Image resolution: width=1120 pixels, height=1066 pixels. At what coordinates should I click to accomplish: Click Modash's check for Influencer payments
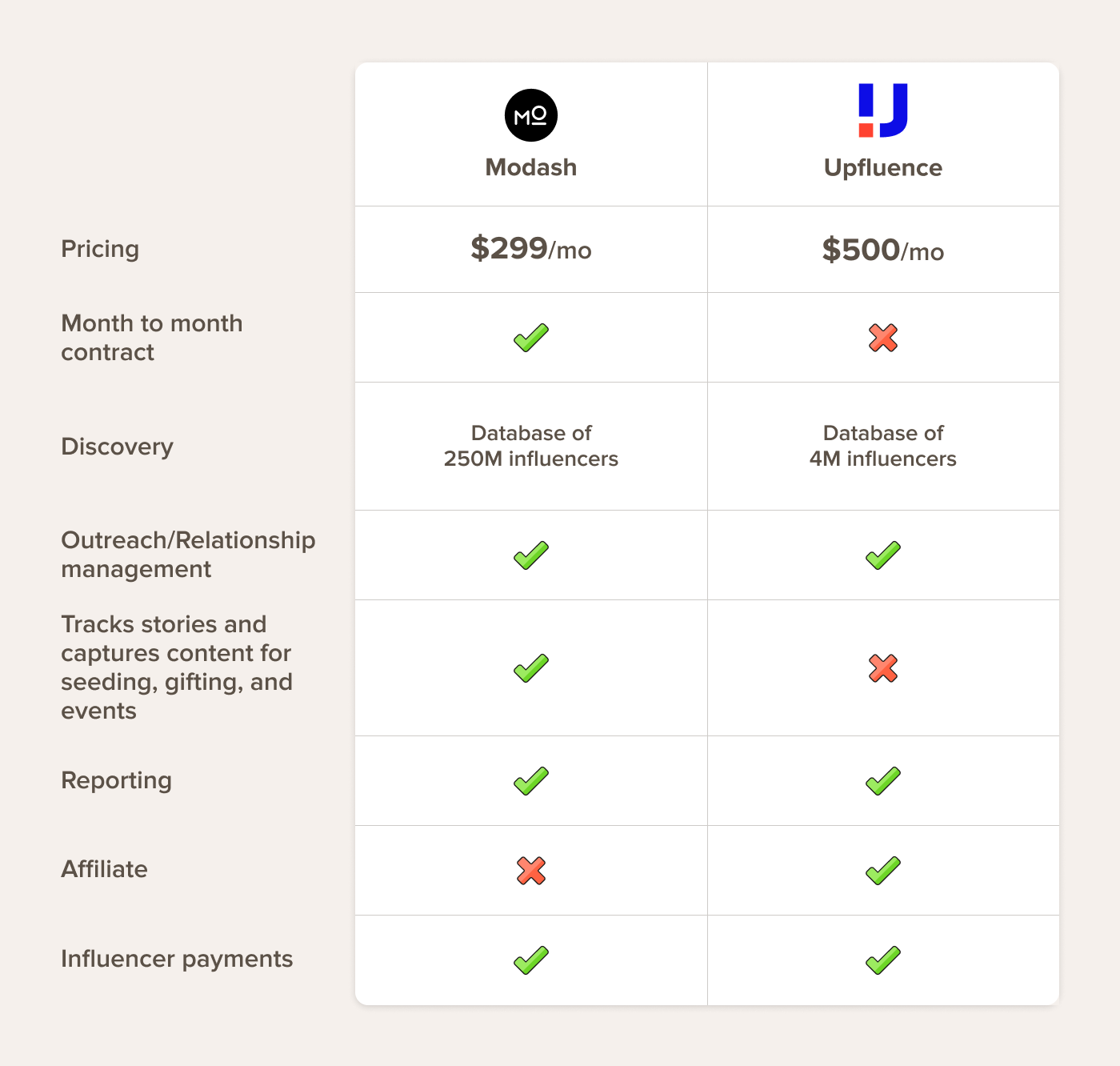click(x=531, y=960)
